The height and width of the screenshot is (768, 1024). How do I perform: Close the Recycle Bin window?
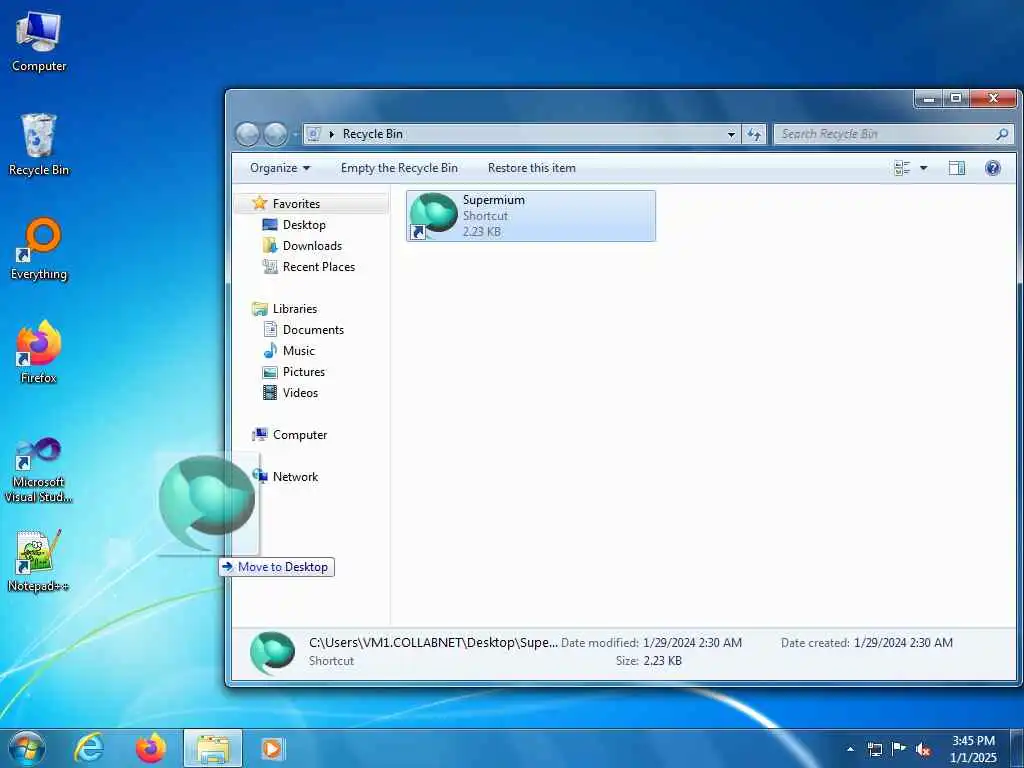tap(993, 99)
